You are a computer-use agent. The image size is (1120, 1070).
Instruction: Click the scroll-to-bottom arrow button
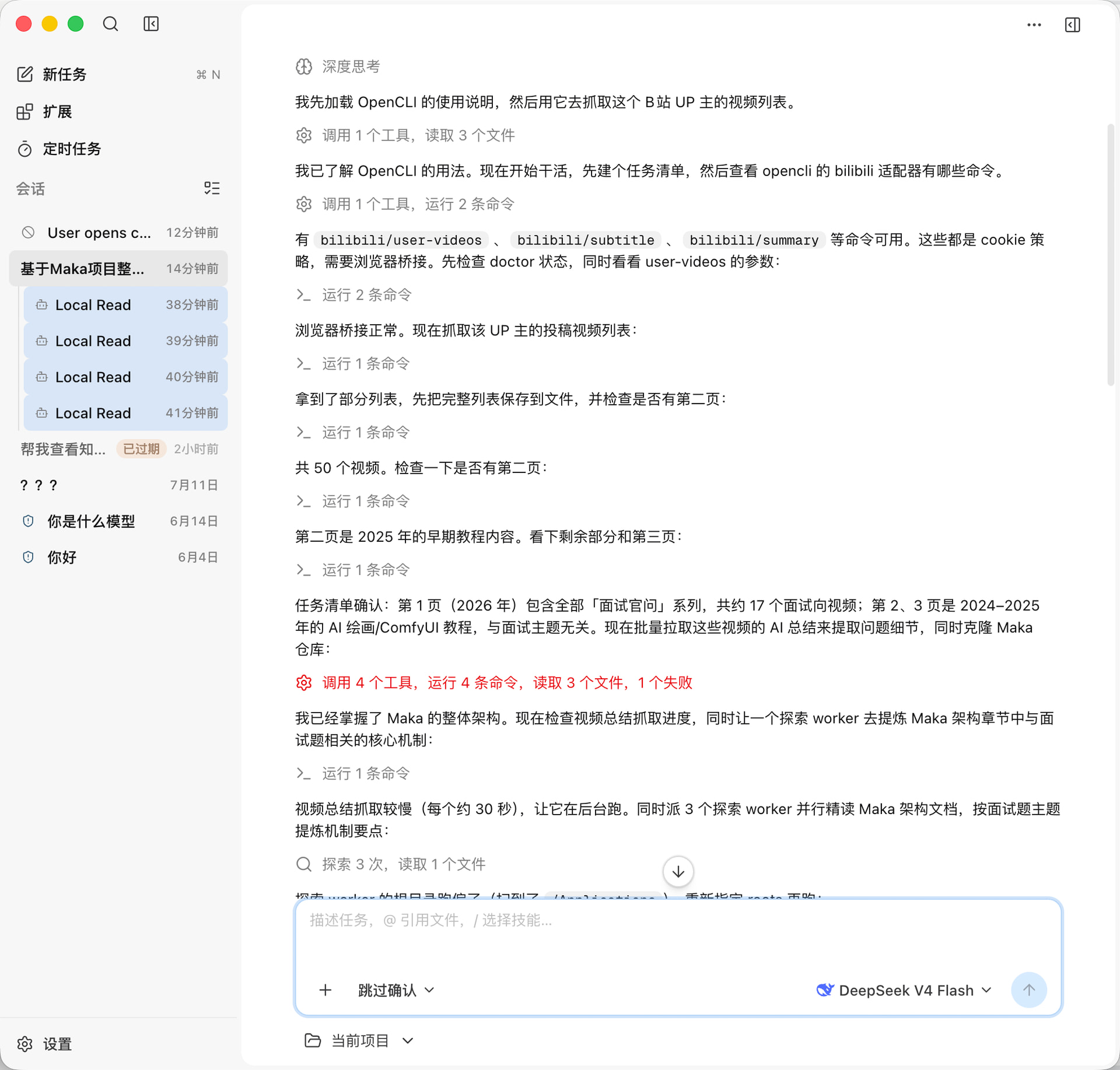click(678, 872)
